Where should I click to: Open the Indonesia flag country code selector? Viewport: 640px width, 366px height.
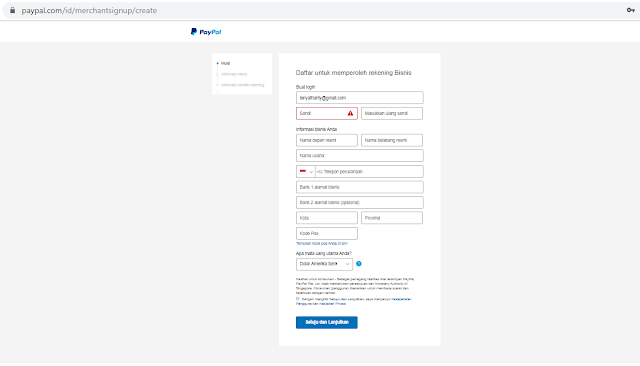(306, 172)
